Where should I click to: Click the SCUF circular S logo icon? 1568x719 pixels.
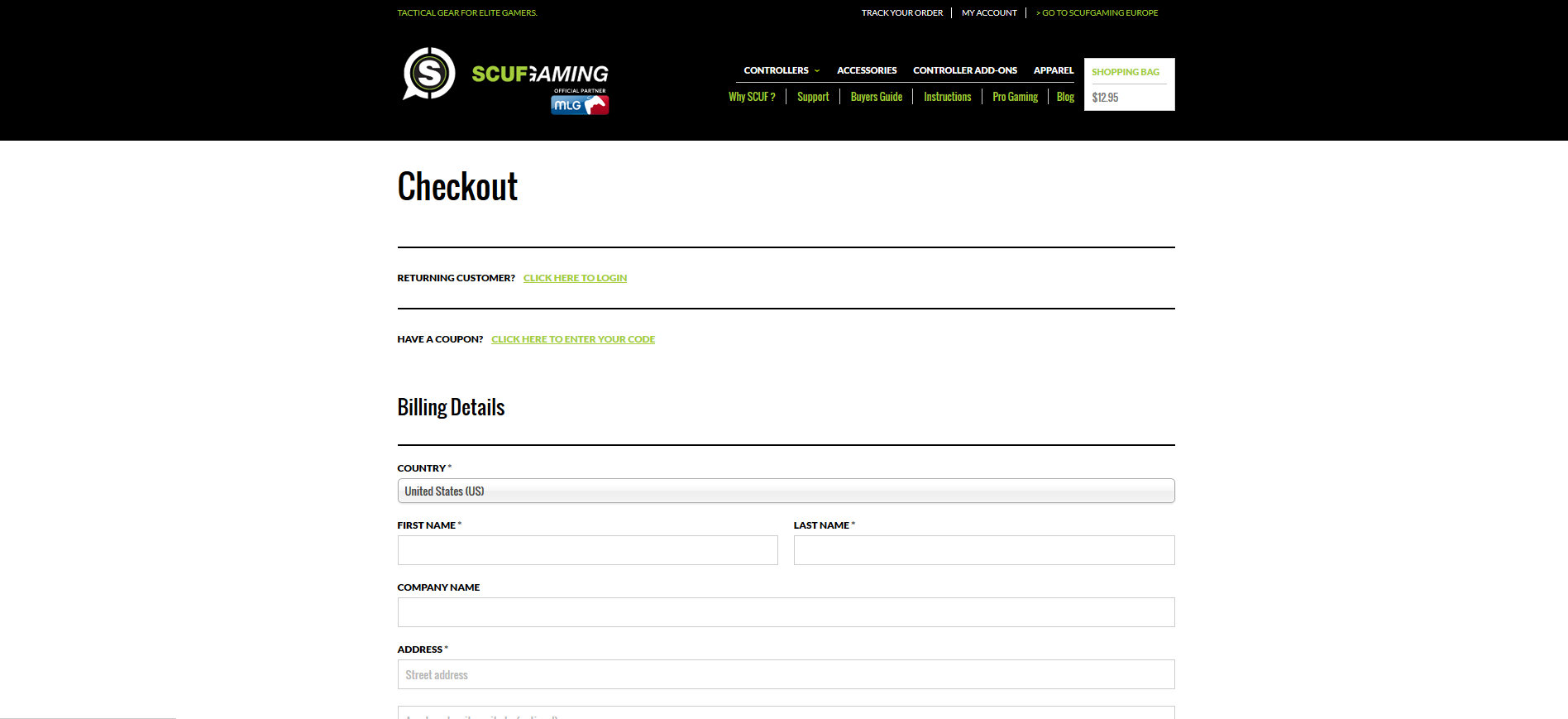(428, 74)
